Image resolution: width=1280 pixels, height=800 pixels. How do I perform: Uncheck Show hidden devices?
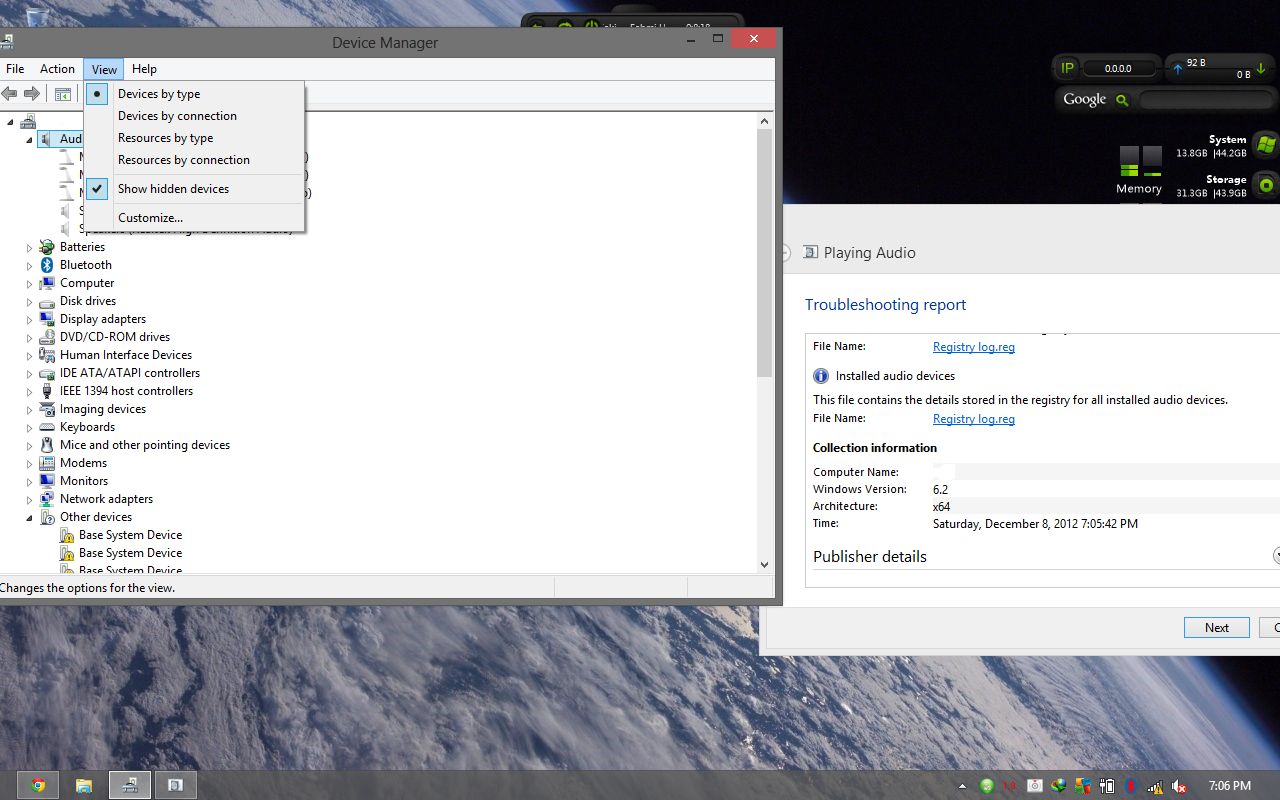pyautogui.click(x=173, y=189)
